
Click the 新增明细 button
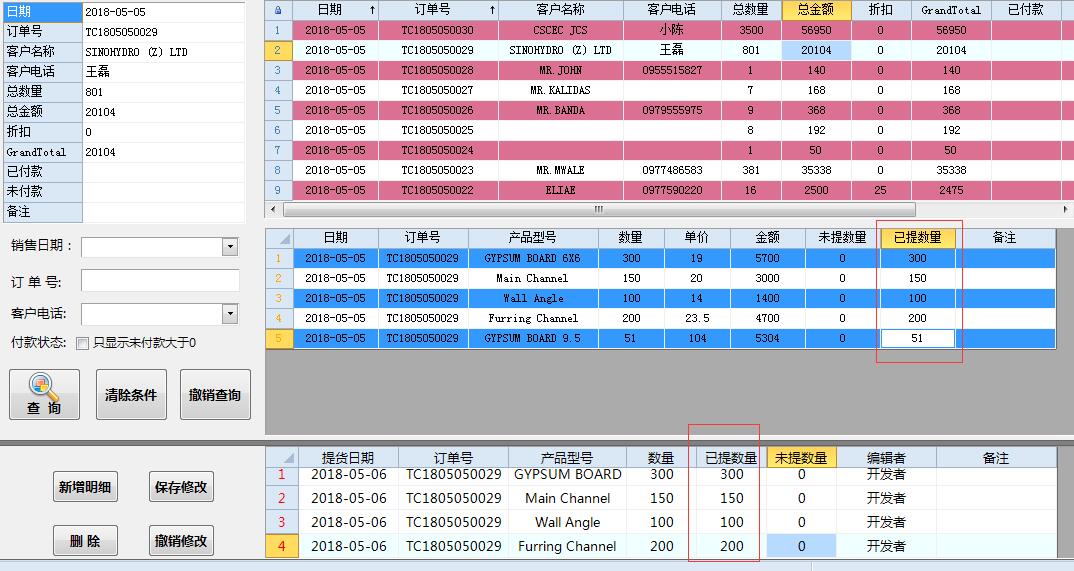point(85,487)
